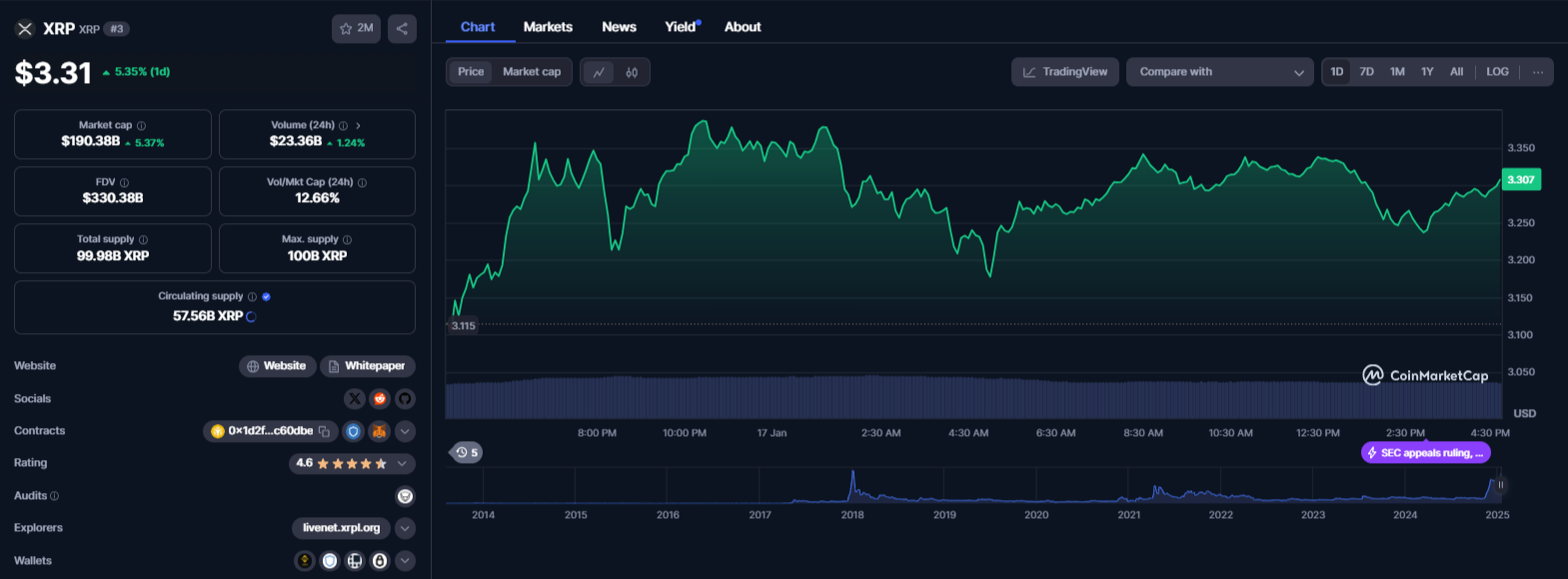Open the third wallet icon in Wallets row

(355, 561)
